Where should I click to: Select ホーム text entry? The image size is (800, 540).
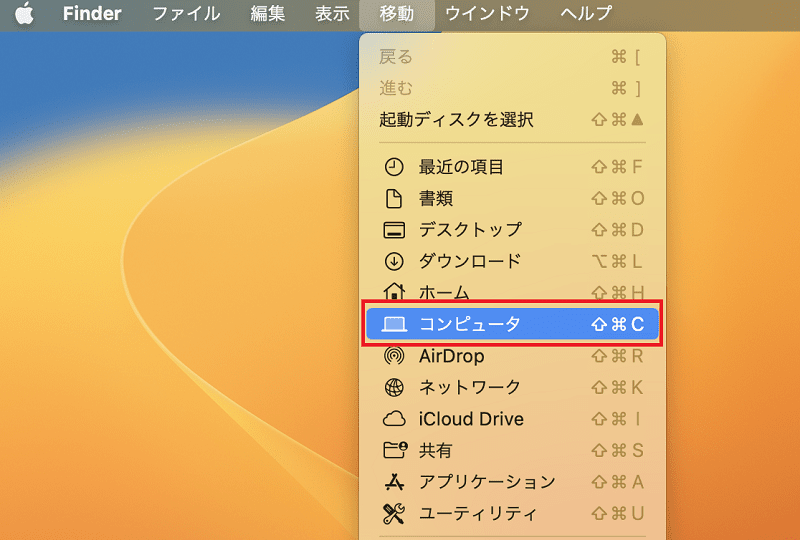444,292
